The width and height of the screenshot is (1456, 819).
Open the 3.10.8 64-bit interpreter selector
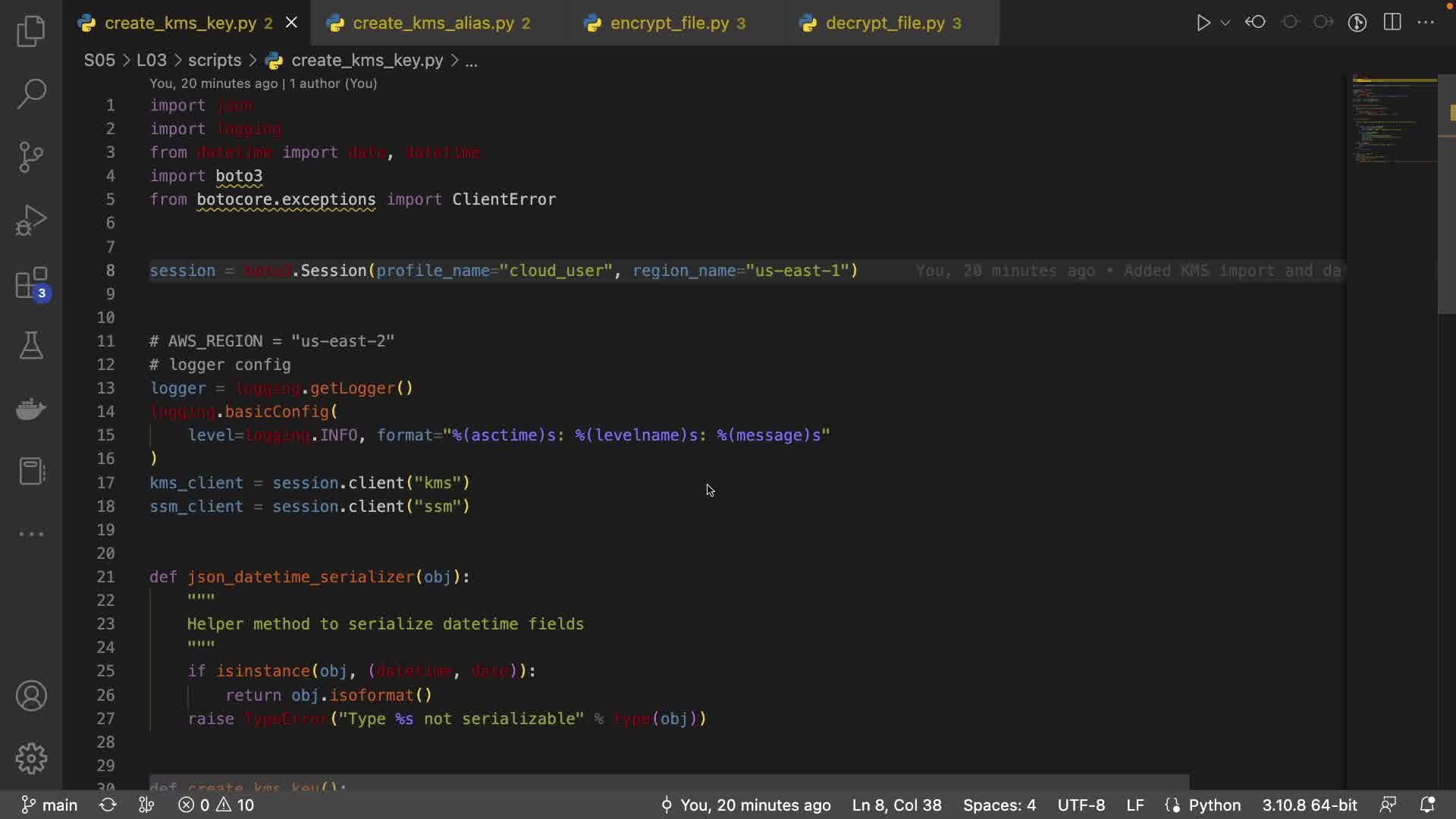(x=1310, y=805)
